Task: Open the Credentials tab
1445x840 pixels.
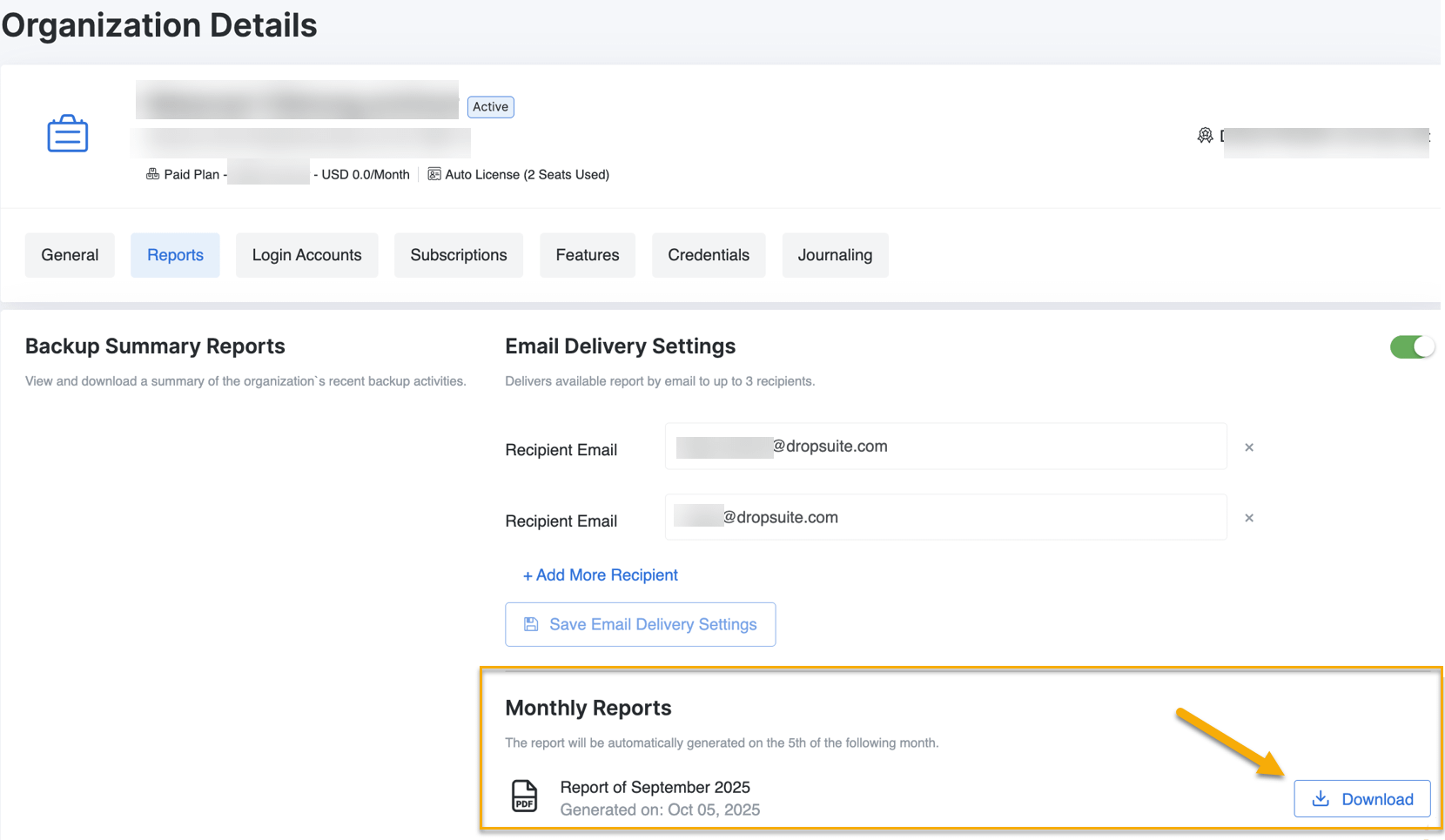Action: [709, 255]
